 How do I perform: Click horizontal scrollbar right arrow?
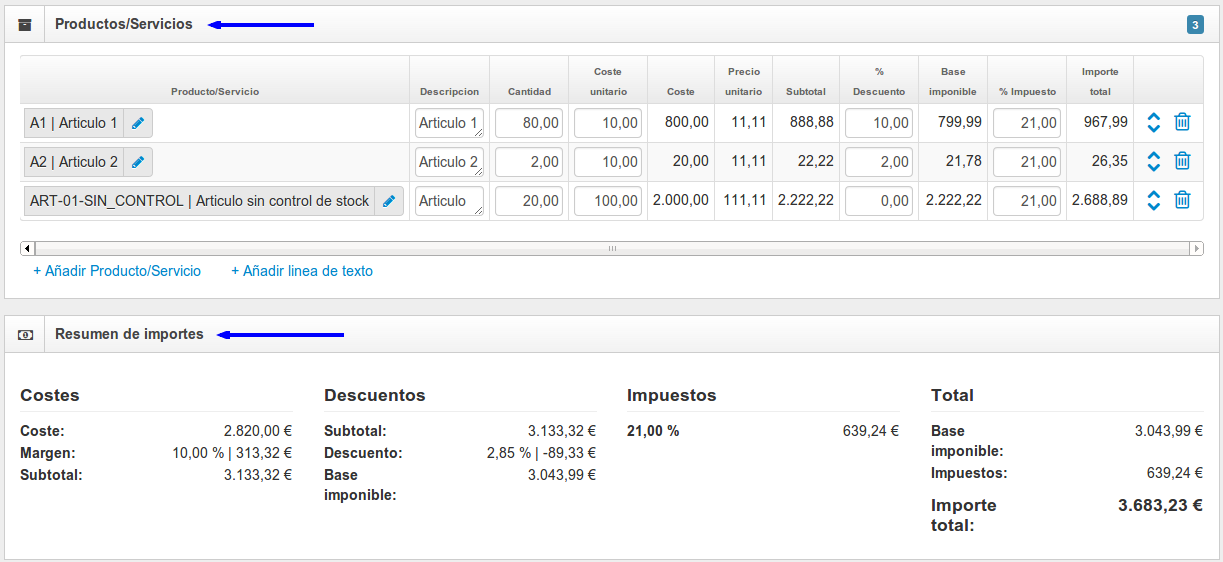(x=1196, y=248)
